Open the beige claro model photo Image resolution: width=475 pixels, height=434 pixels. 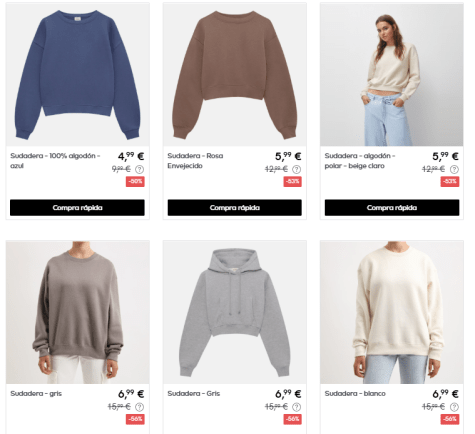pos(392,75)
